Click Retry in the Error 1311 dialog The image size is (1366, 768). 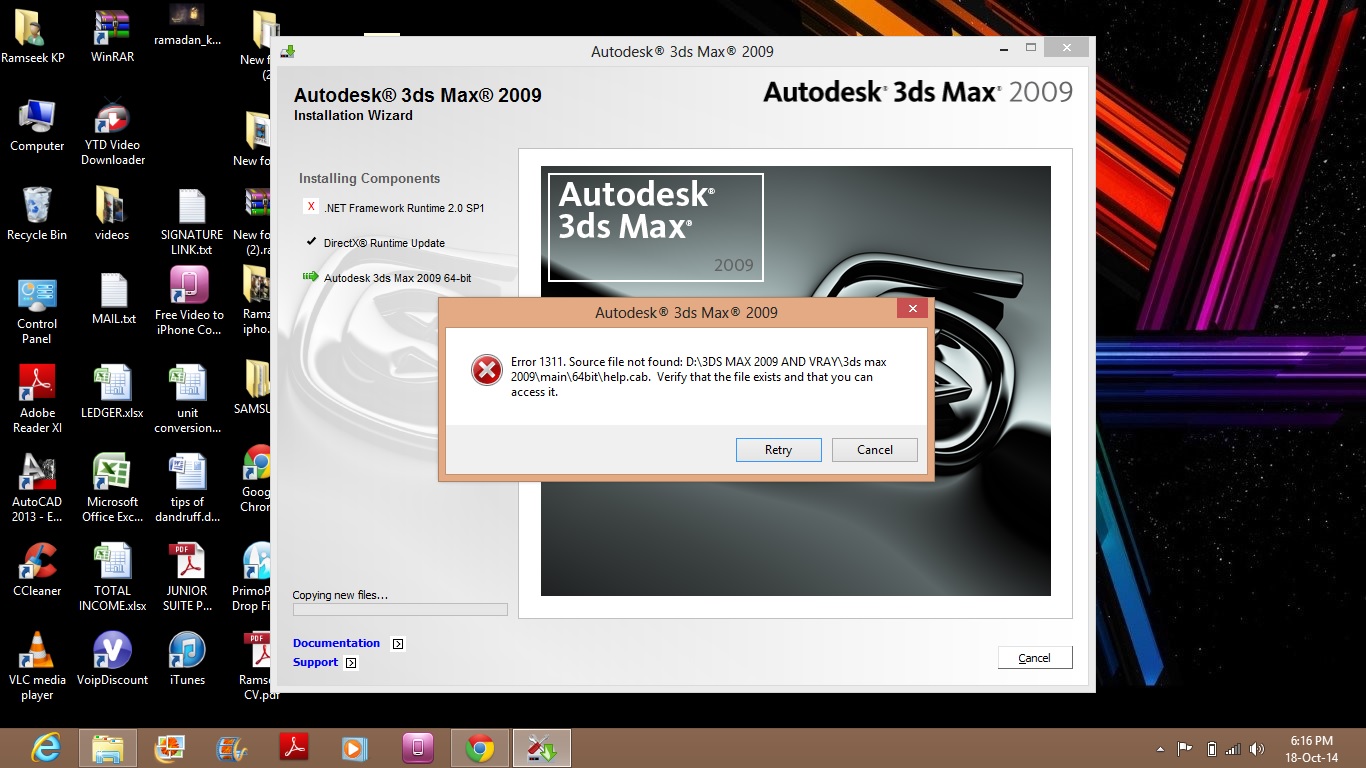(x=778, y=450)
